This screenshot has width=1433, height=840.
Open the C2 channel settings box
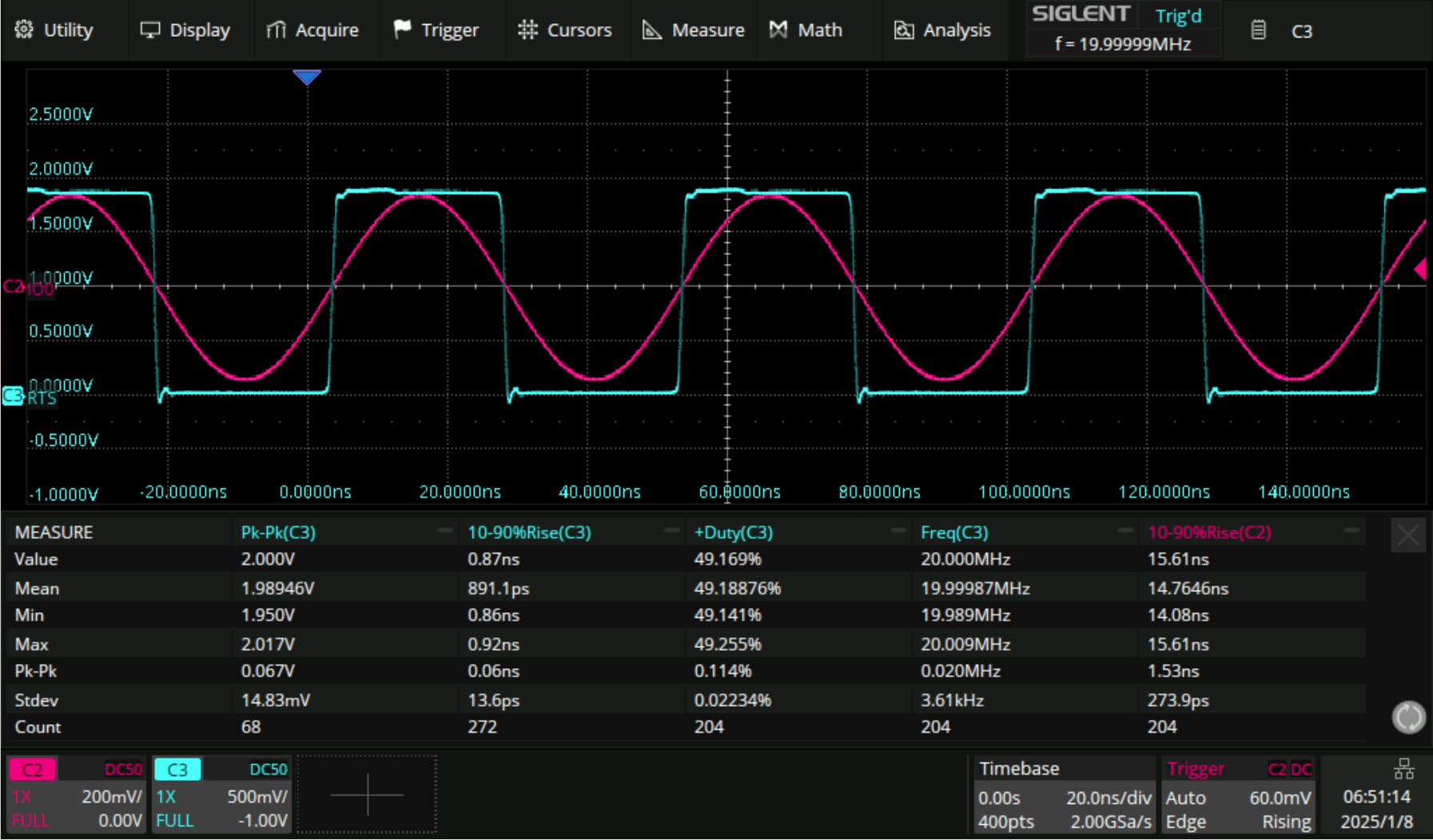77,795
